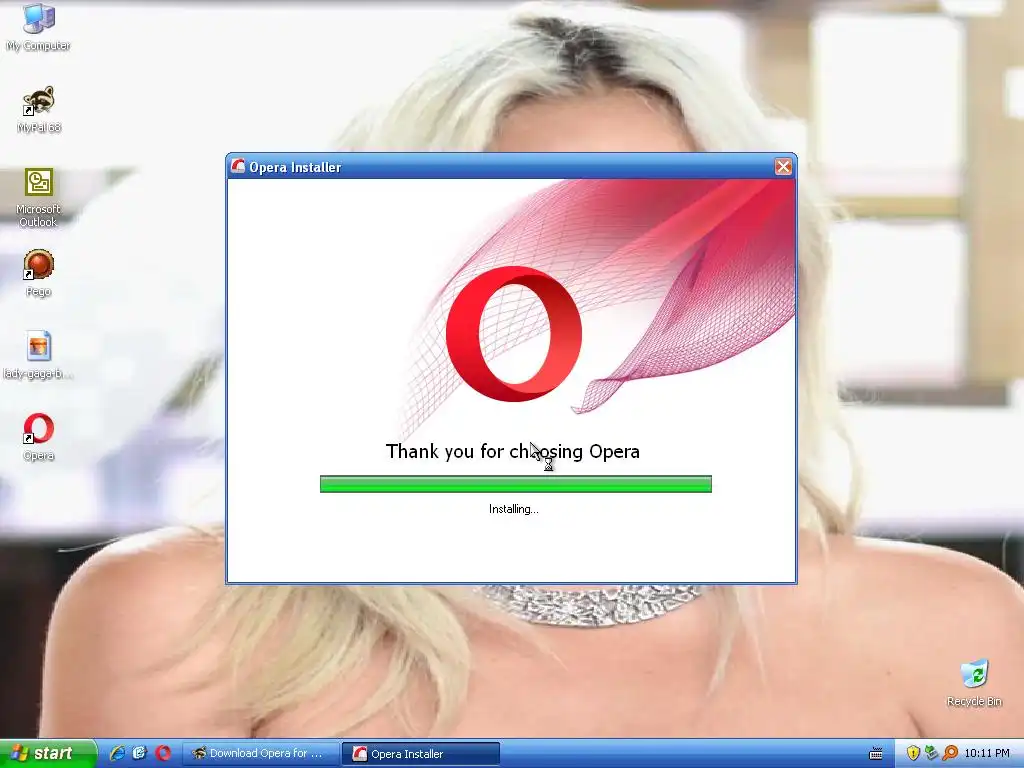Click the 'Thank you for choosing Opera' text

click(513, 451)
